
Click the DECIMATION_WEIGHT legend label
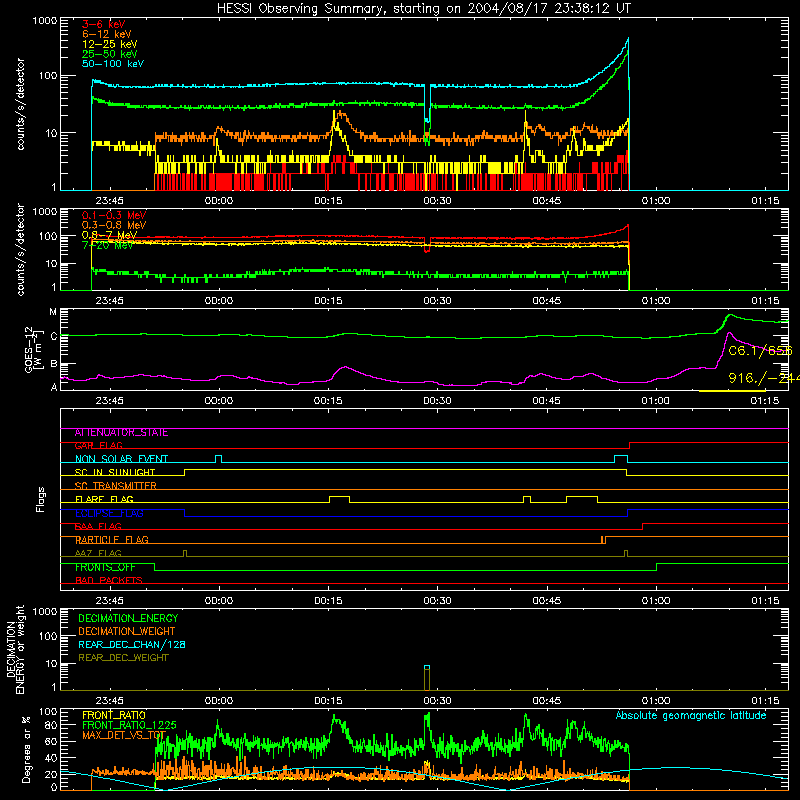pyautogui.click(x=127, y=632)
